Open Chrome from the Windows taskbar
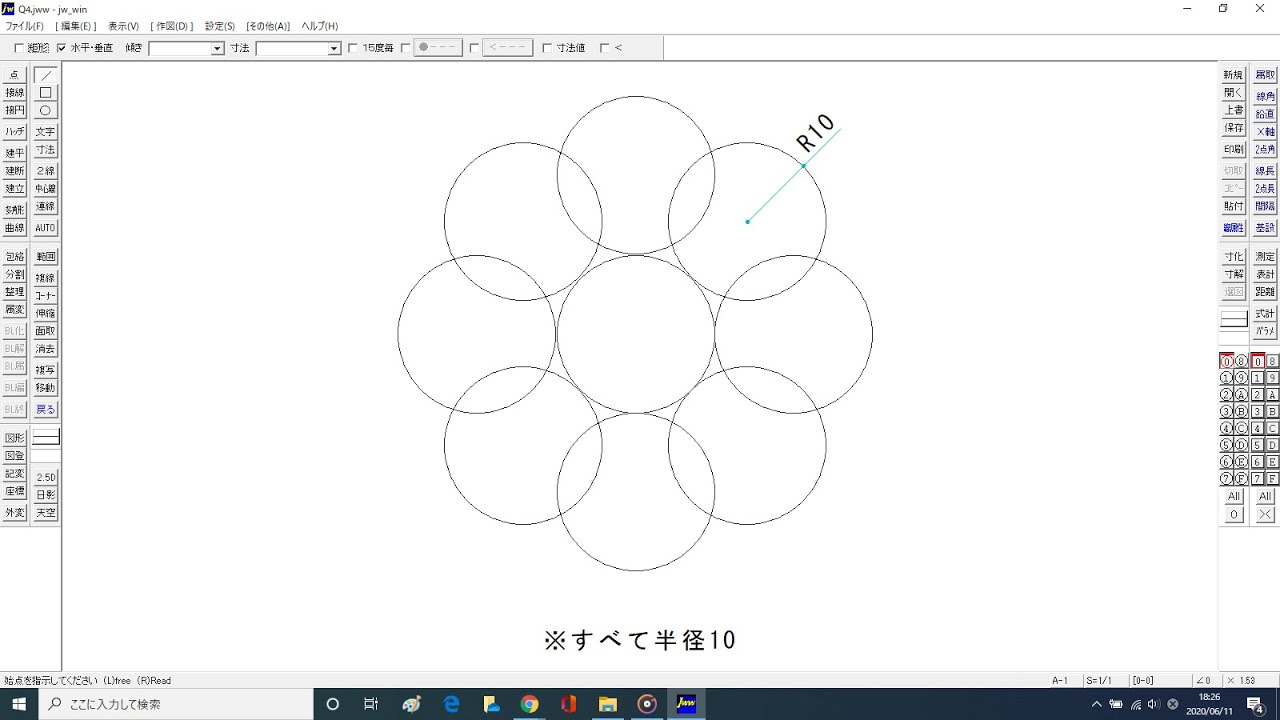The image size is (1280, 720). [x=529, y=704]
